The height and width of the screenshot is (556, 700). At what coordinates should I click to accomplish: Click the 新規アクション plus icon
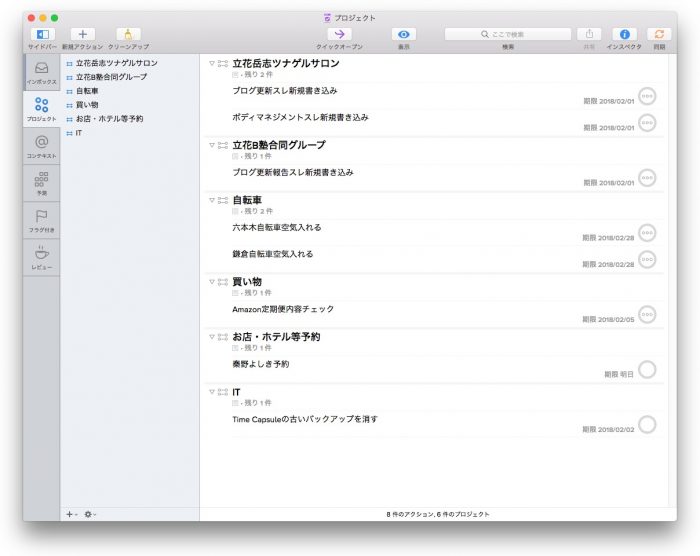tap(82, 34)
